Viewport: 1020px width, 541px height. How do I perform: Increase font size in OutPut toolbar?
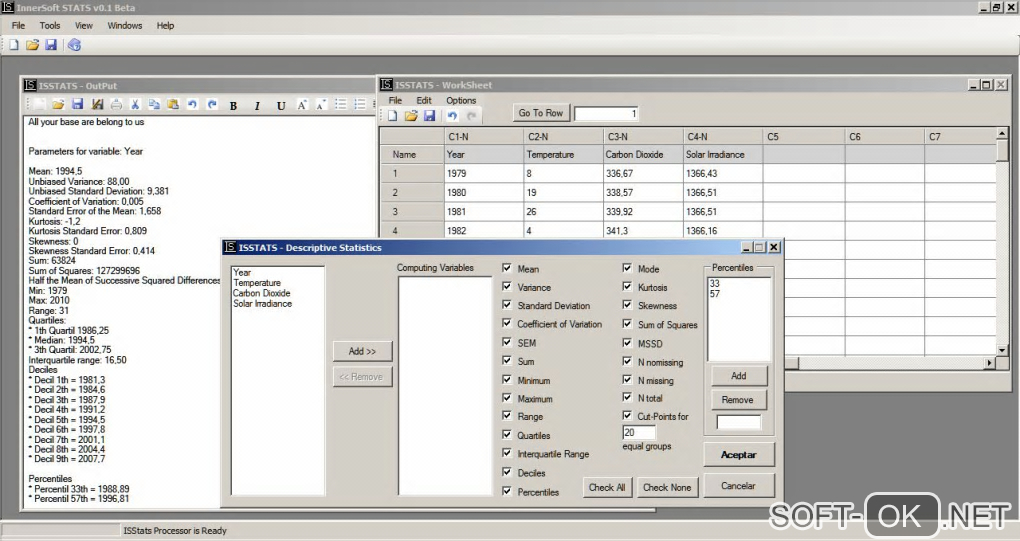(x=302, y=105)
